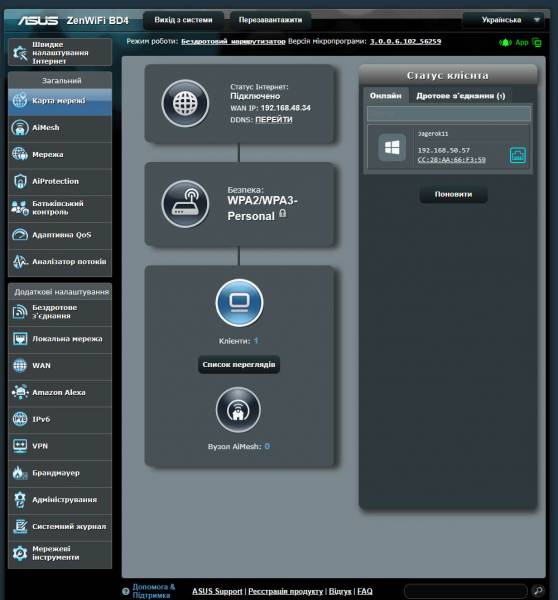The height and width of the screenshot is (600, 558).
Task: Open the firmware version 3.0.0.6.102_56259 link
Action: 405,41
